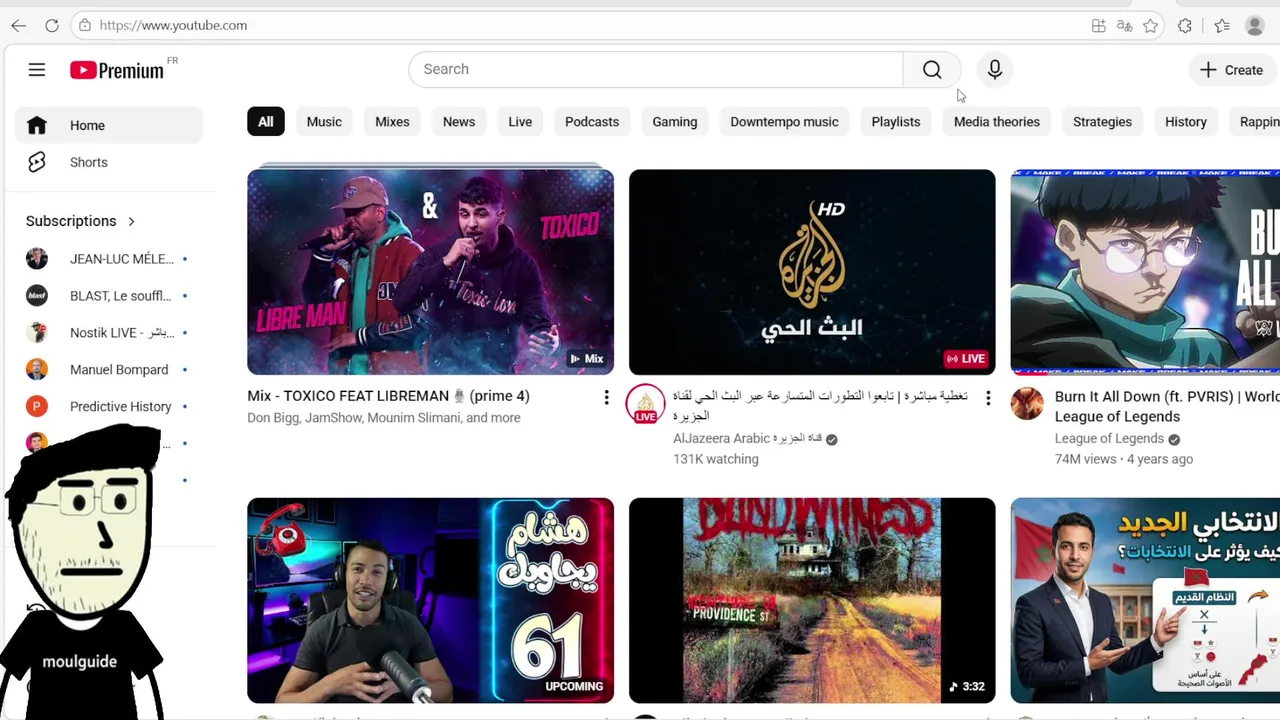Click the Mix badge on TOXICO thumbnail
1280x720 pixels.
pyautogui.click(x=586, y=358)
